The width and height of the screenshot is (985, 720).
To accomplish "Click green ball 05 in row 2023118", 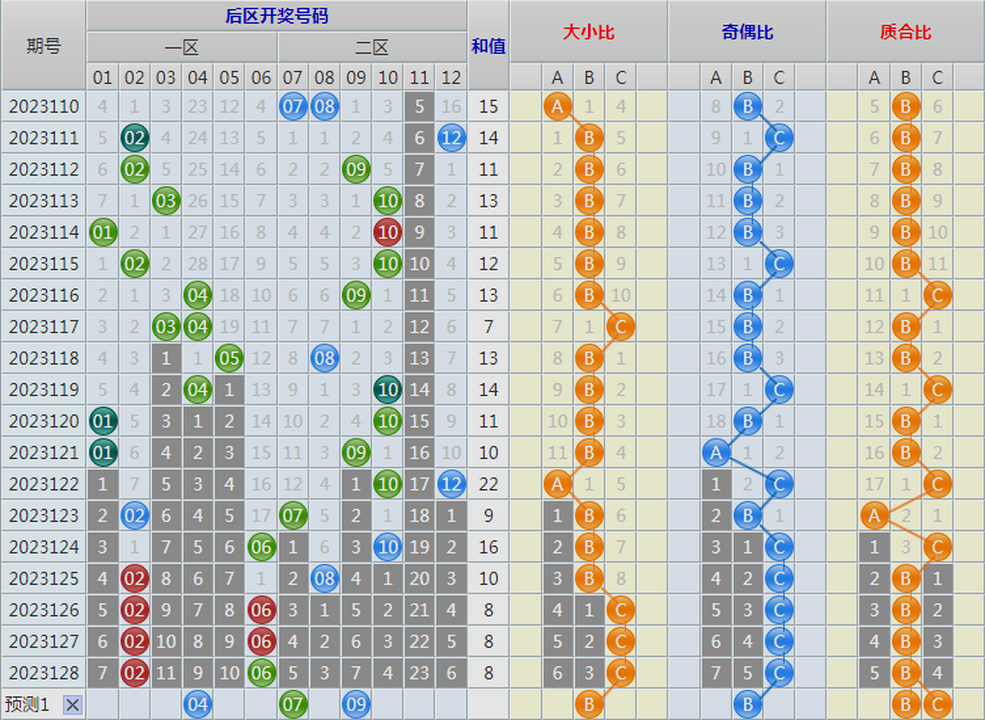I will 229,358.
